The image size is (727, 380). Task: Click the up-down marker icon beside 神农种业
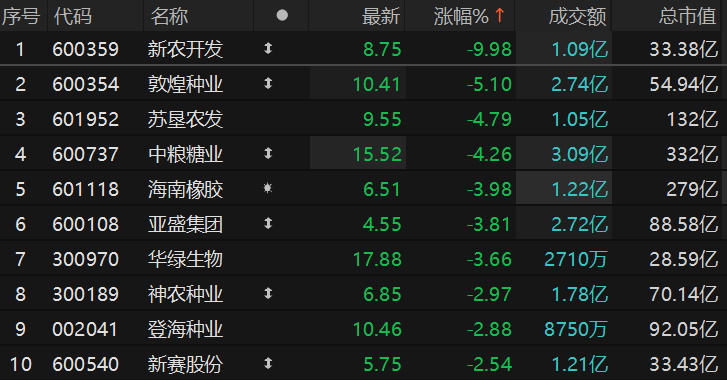pyautogui.click(x=268, y=293)
